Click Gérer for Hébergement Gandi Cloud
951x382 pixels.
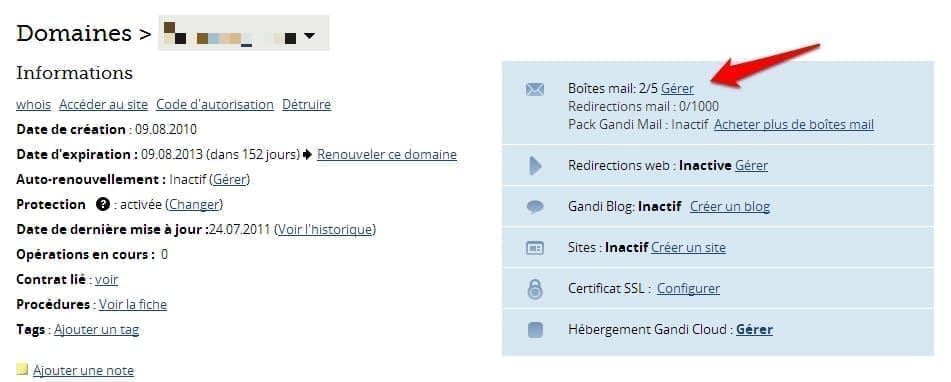pyautogui.click(x=754, y=330)
